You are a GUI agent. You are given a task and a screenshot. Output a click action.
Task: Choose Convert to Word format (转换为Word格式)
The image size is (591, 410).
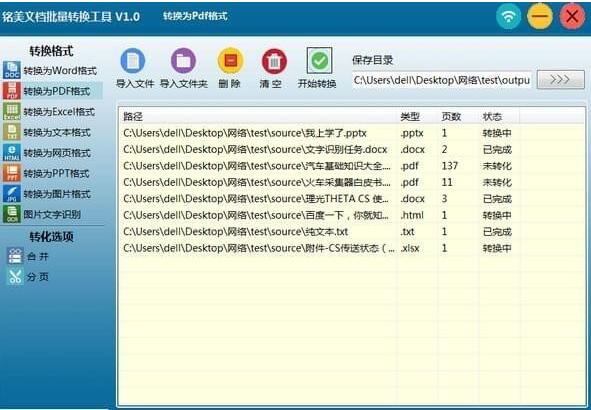pyautogui.click(x=51, y=70)
